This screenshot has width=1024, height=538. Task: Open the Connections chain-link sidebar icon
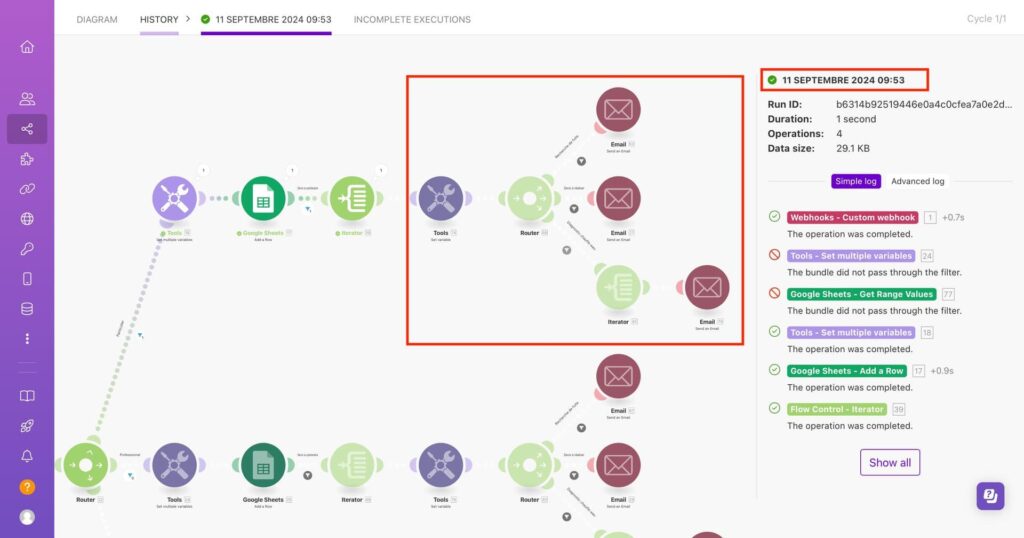coord(27,189)
